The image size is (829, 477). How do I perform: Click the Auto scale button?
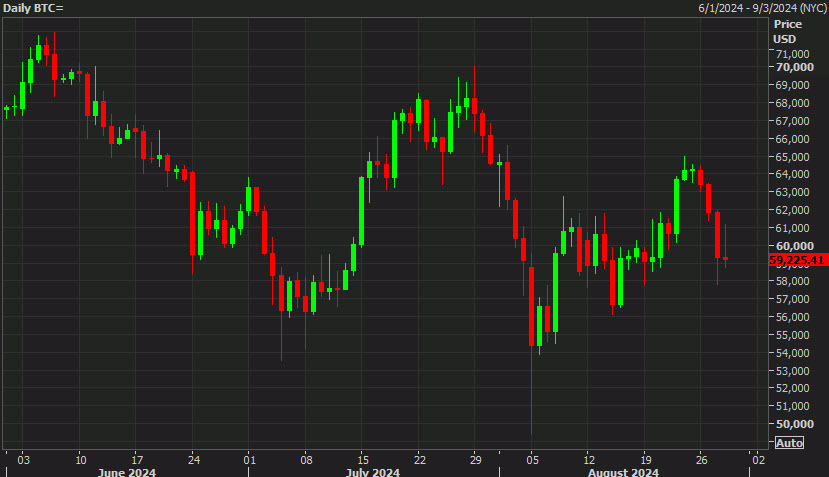pos(789,443)
